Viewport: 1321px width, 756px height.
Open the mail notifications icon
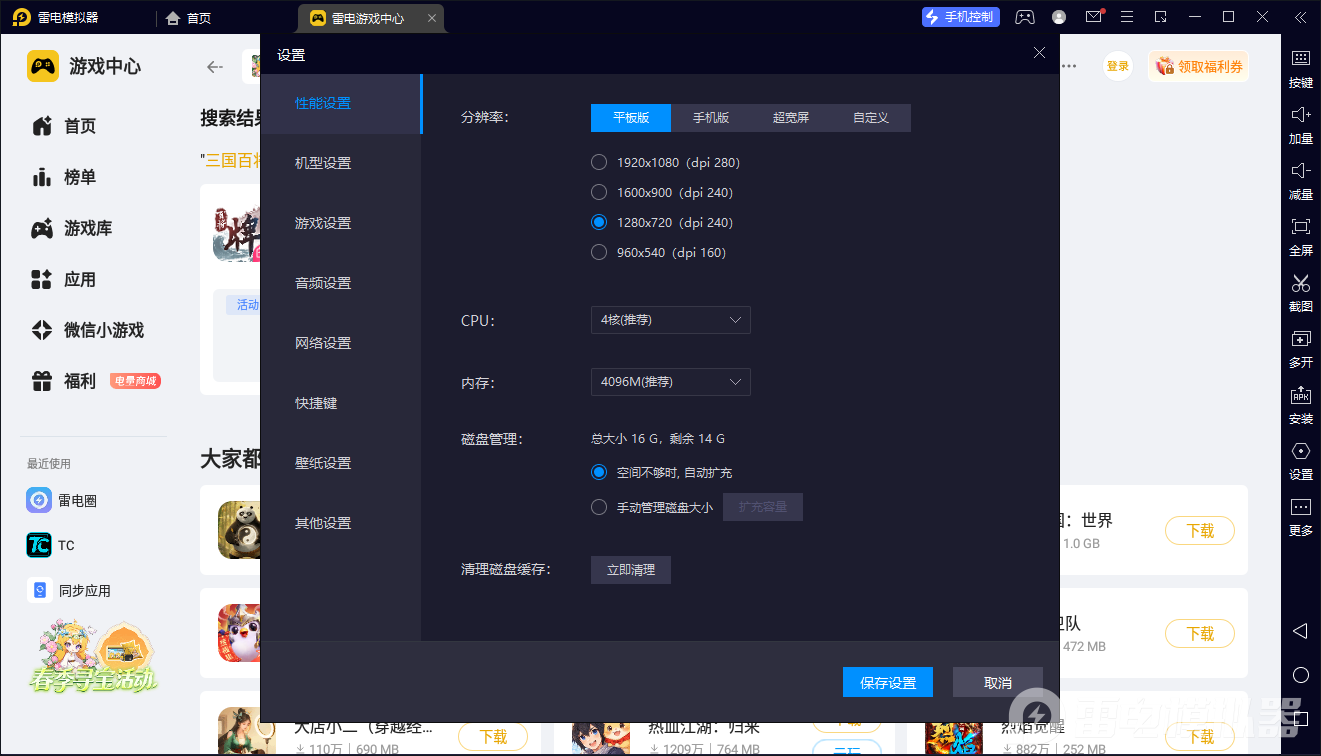tap(1094, 17)
